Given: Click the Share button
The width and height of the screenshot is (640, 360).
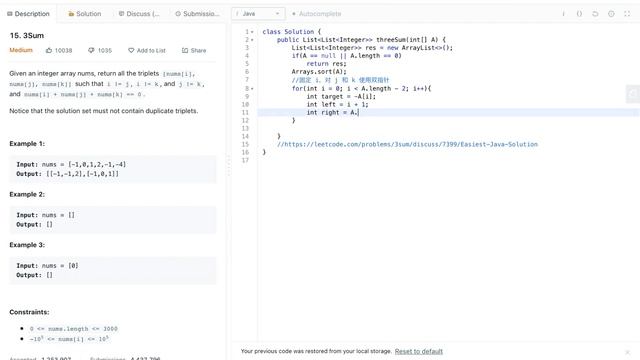Looking at the screenshot, I should point(194,50).
